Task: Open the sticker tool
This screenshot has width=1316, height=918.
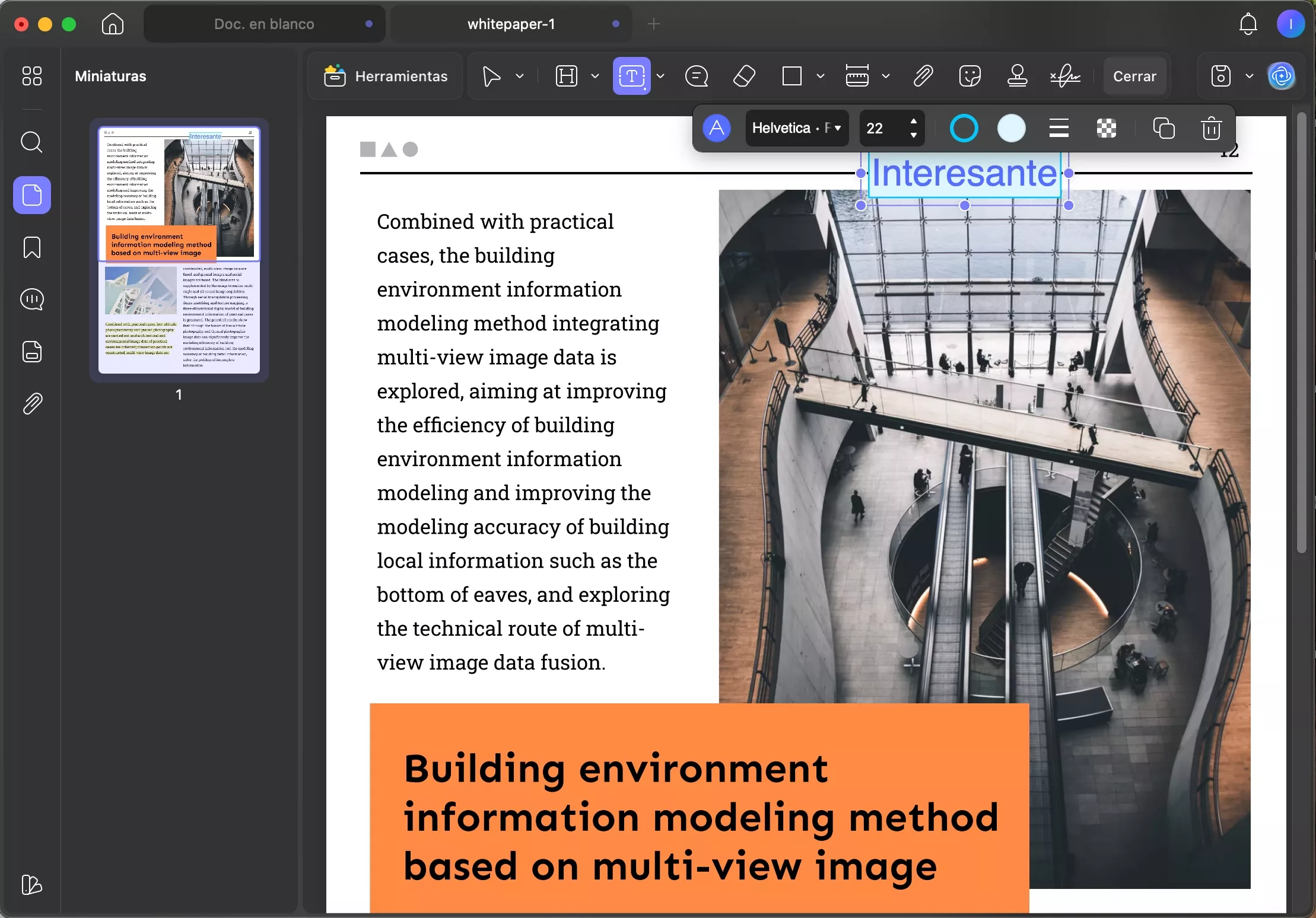Action: pyautogui.click(x=970, y=76)
